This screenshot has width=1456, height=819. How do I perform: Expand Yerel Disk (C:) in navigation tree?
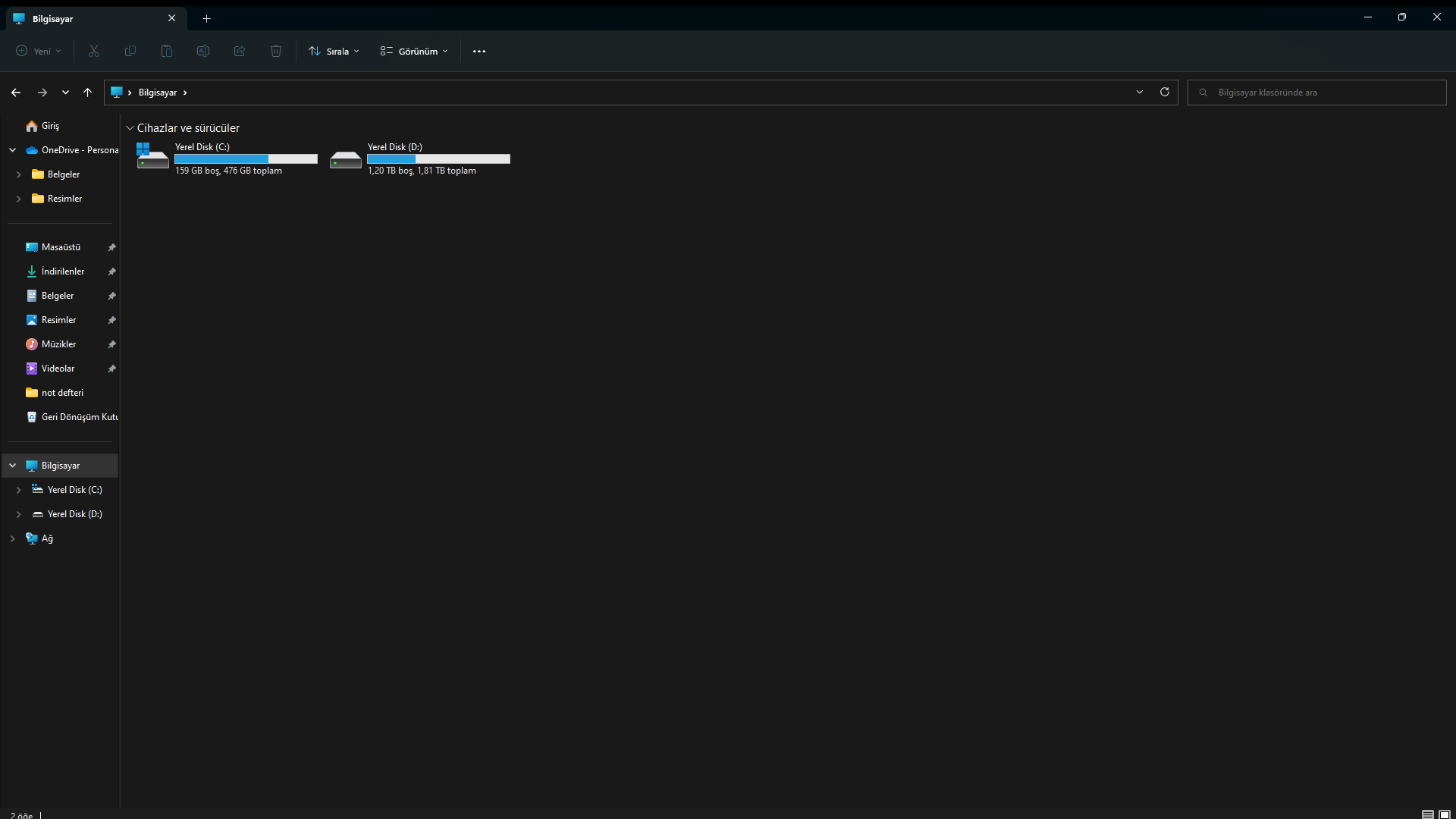click(18, 490)
